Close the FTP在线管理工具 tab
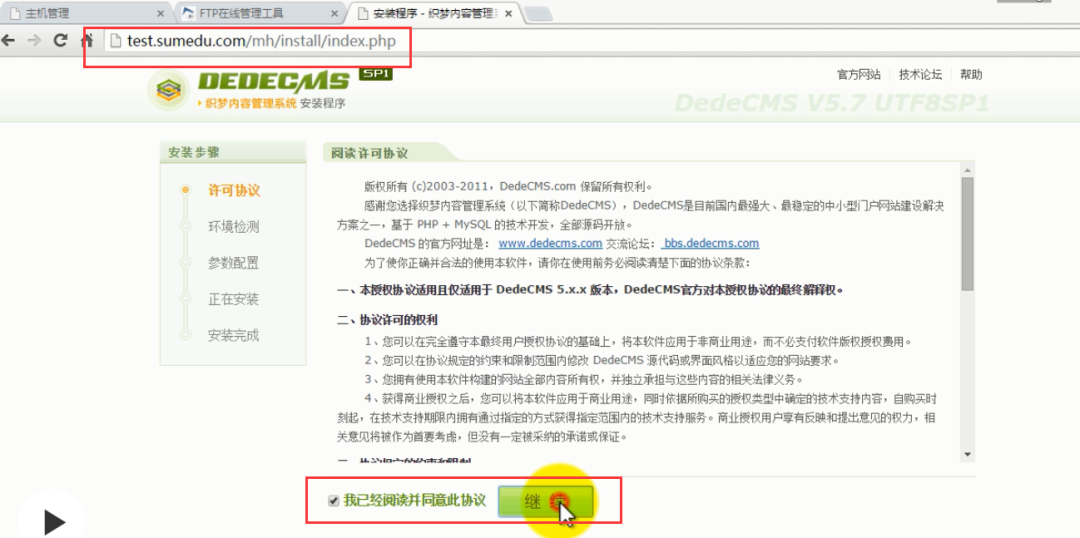 pos(335,13)
